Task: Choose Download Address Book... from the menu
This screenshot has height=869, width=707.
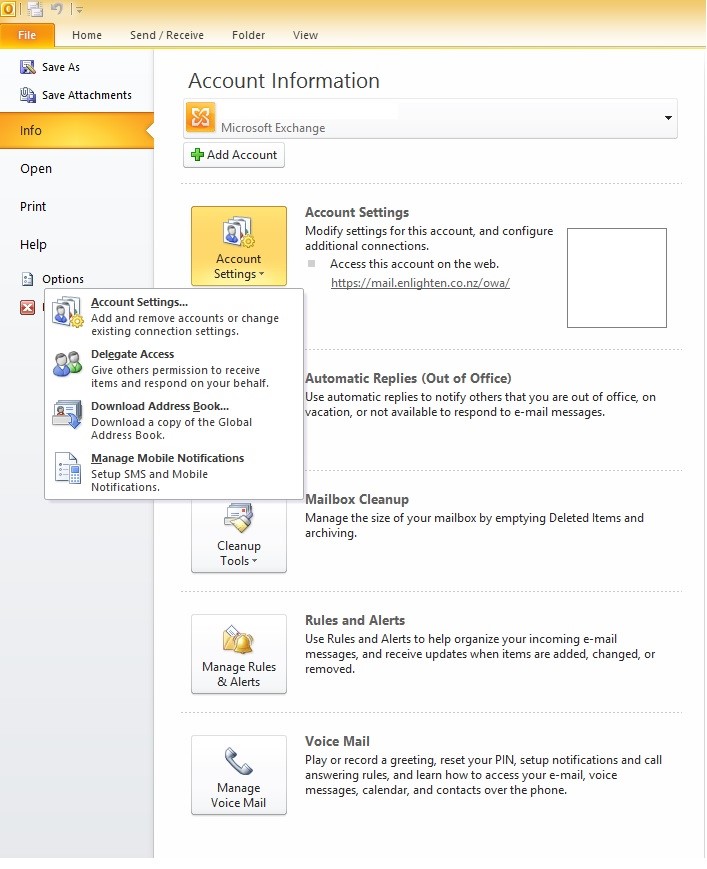Action: click(174, 420)
